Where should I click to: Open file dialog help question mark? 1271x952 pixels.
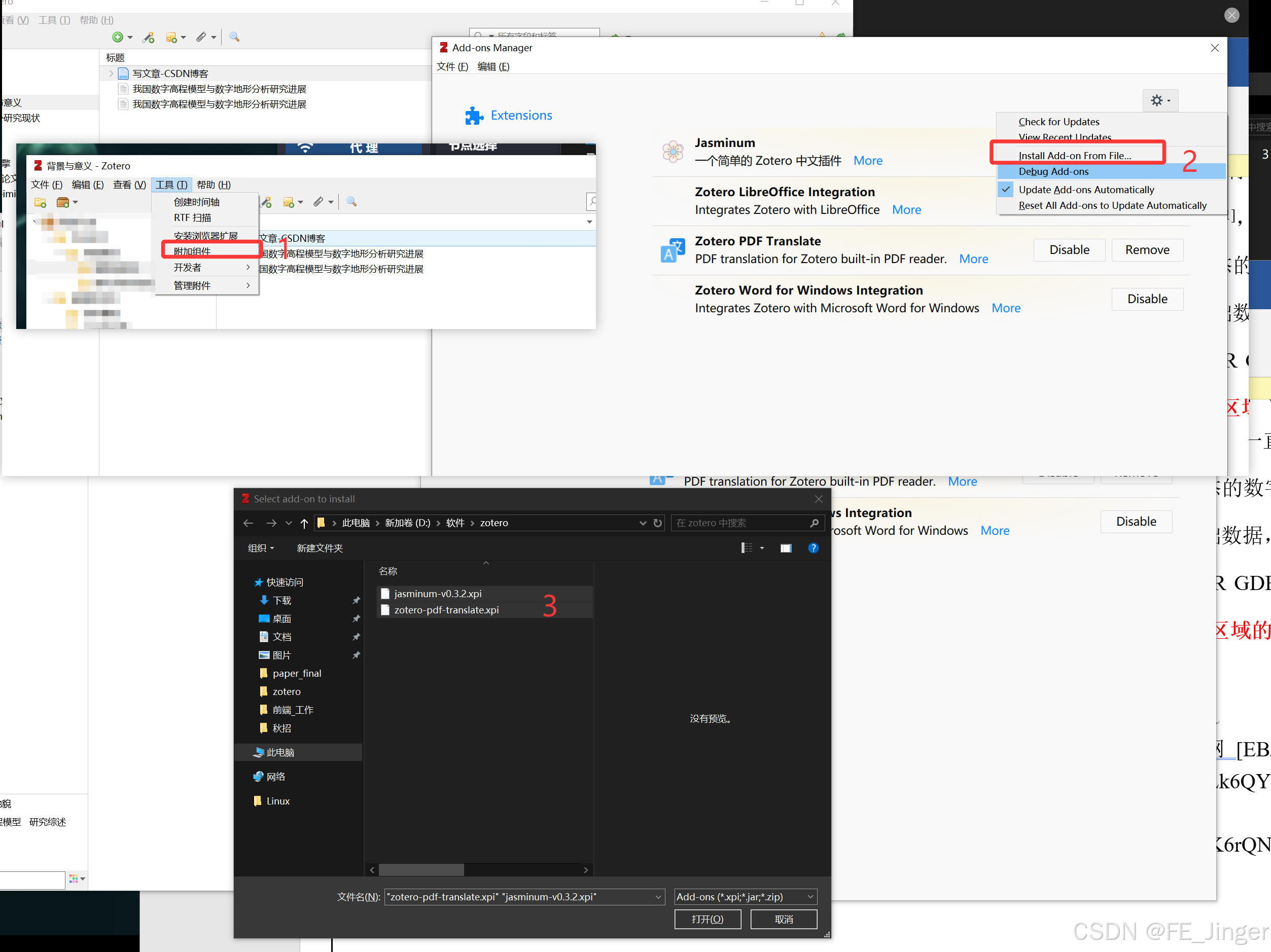(813, 548)
